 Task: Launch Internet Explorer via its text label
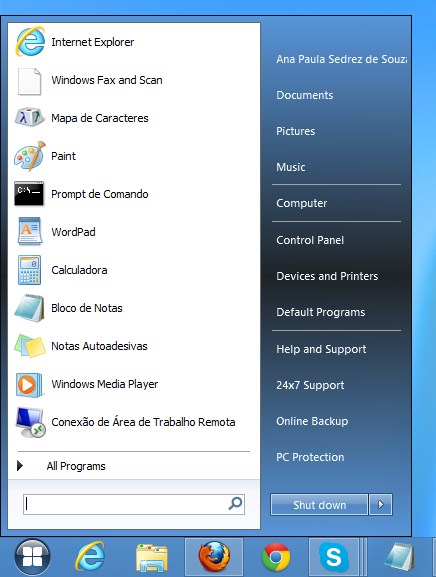coord(92,42)
